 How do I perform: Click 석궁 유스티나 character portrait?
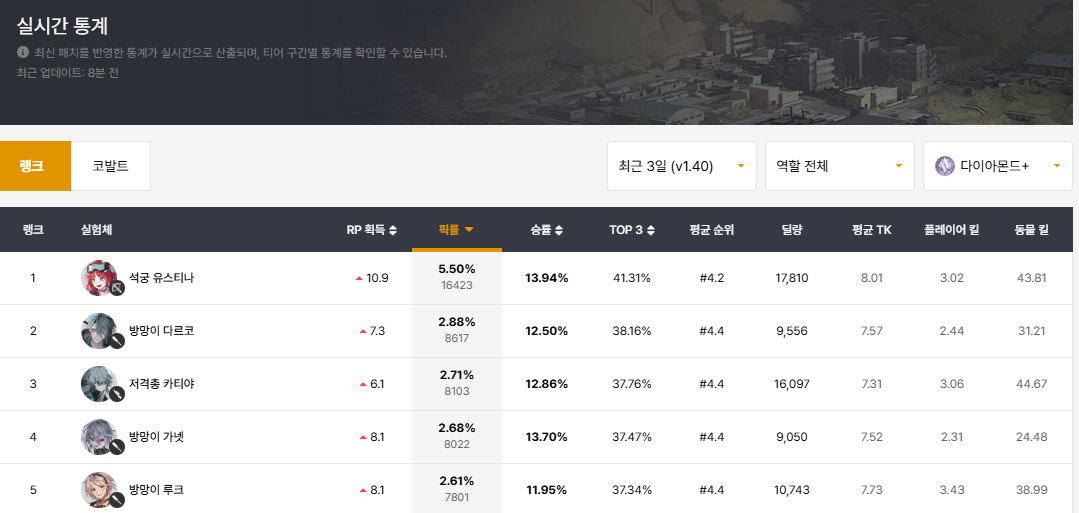tap(99, 277)
